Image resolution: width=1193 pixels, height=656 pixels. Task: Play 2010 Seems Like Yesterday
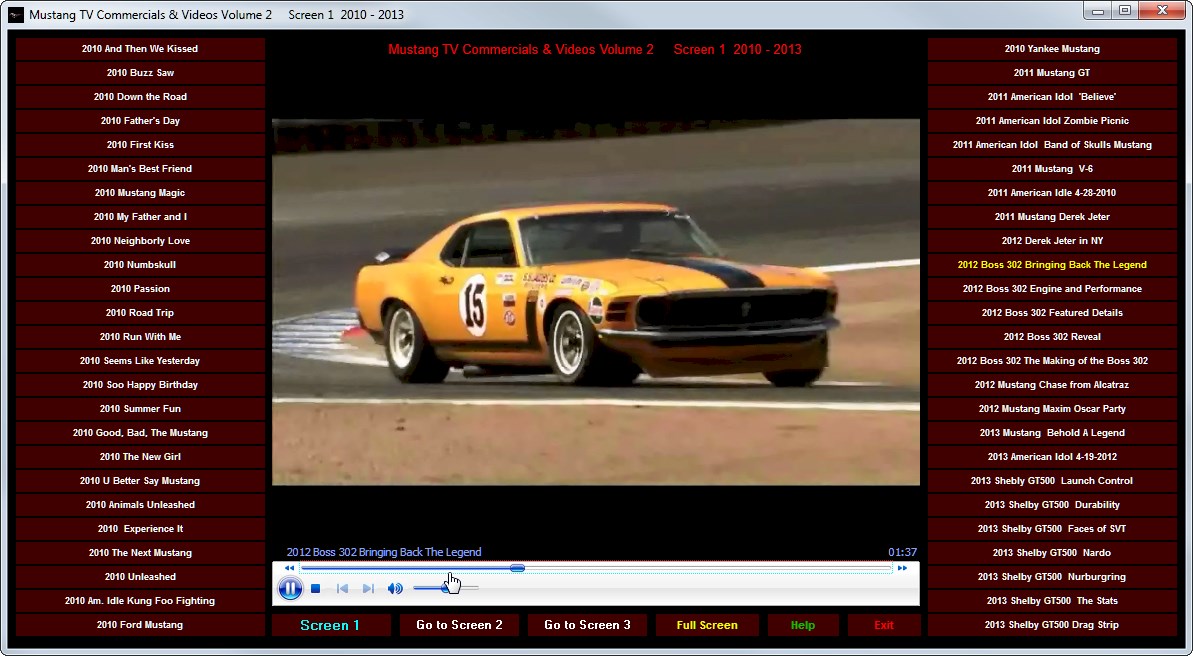tap(140, 361)
